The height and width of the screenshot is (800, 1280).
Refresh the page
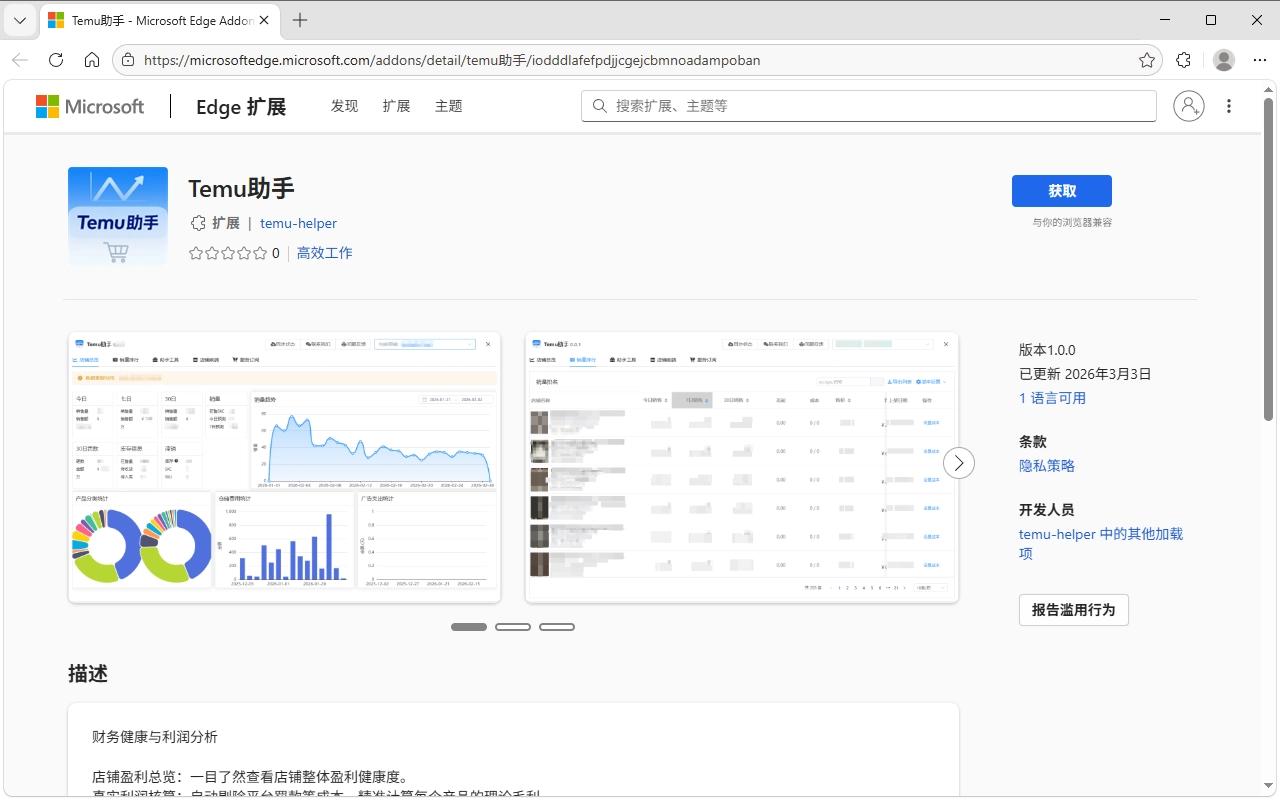(56, 60)
